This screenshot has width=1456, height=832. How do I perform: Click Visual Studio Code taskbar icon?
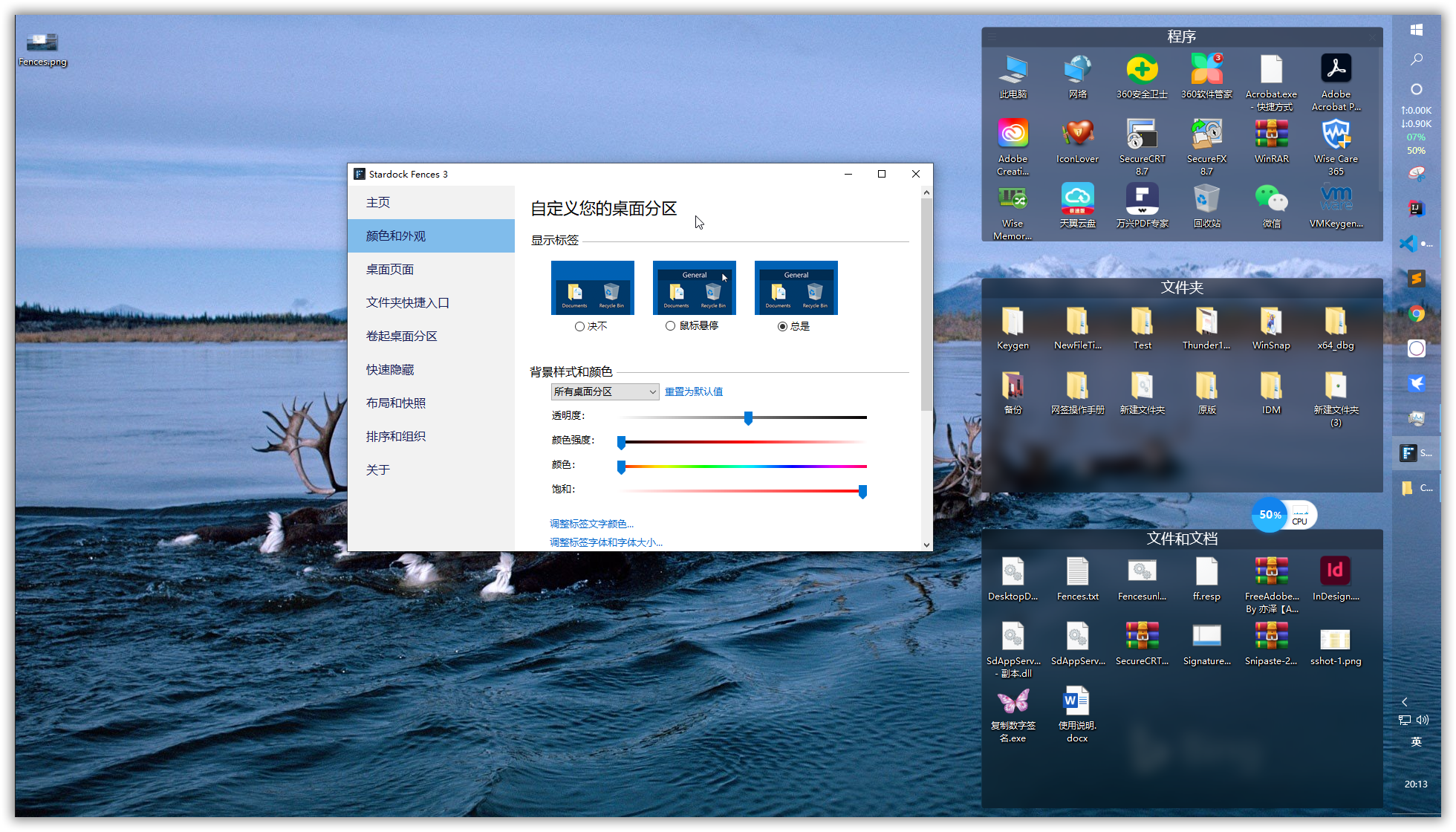(x=1408, y=243)
